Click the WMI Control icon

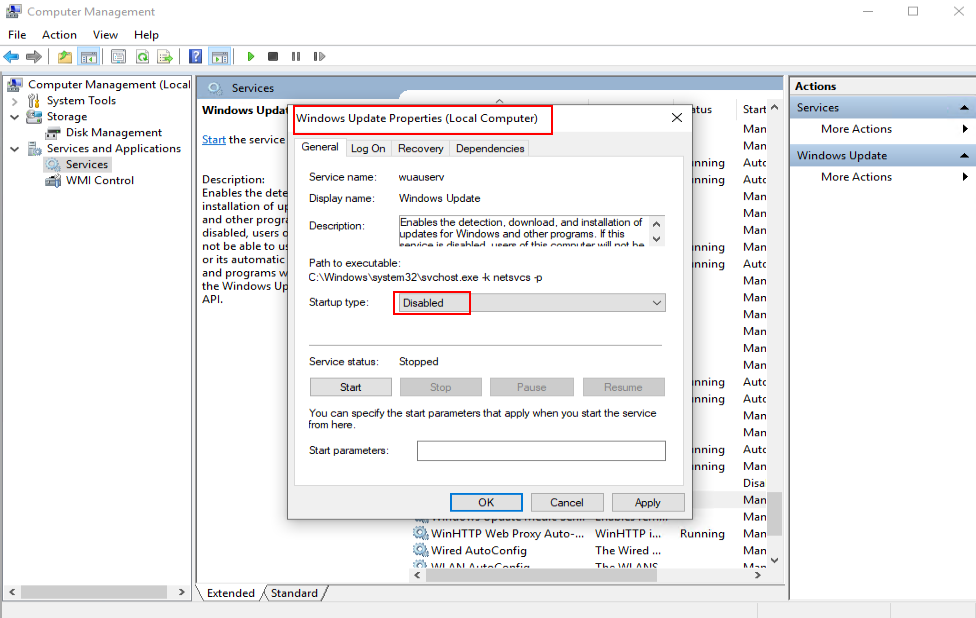click(53, 180)
